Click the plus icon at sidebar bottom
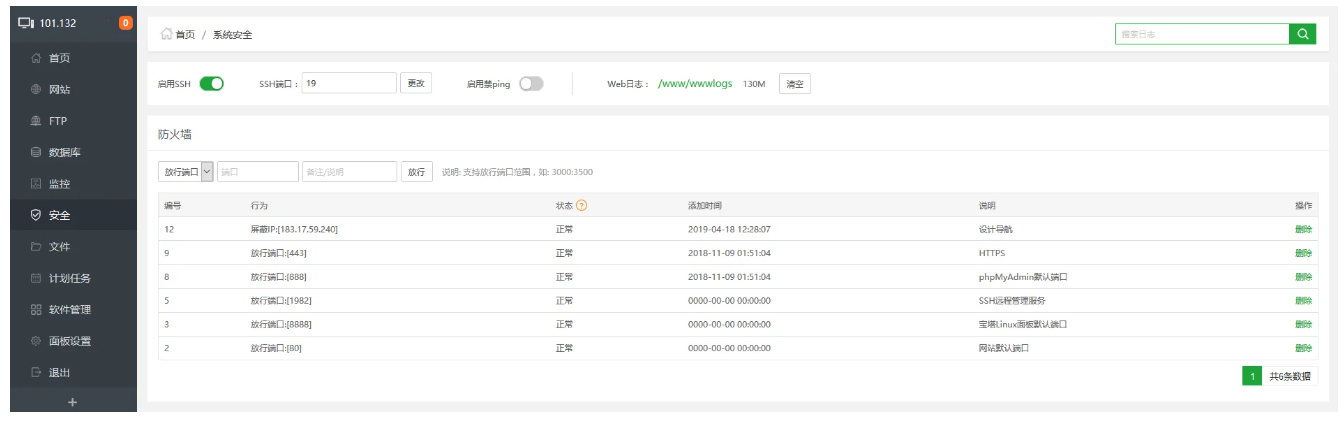 pos(72,403)
